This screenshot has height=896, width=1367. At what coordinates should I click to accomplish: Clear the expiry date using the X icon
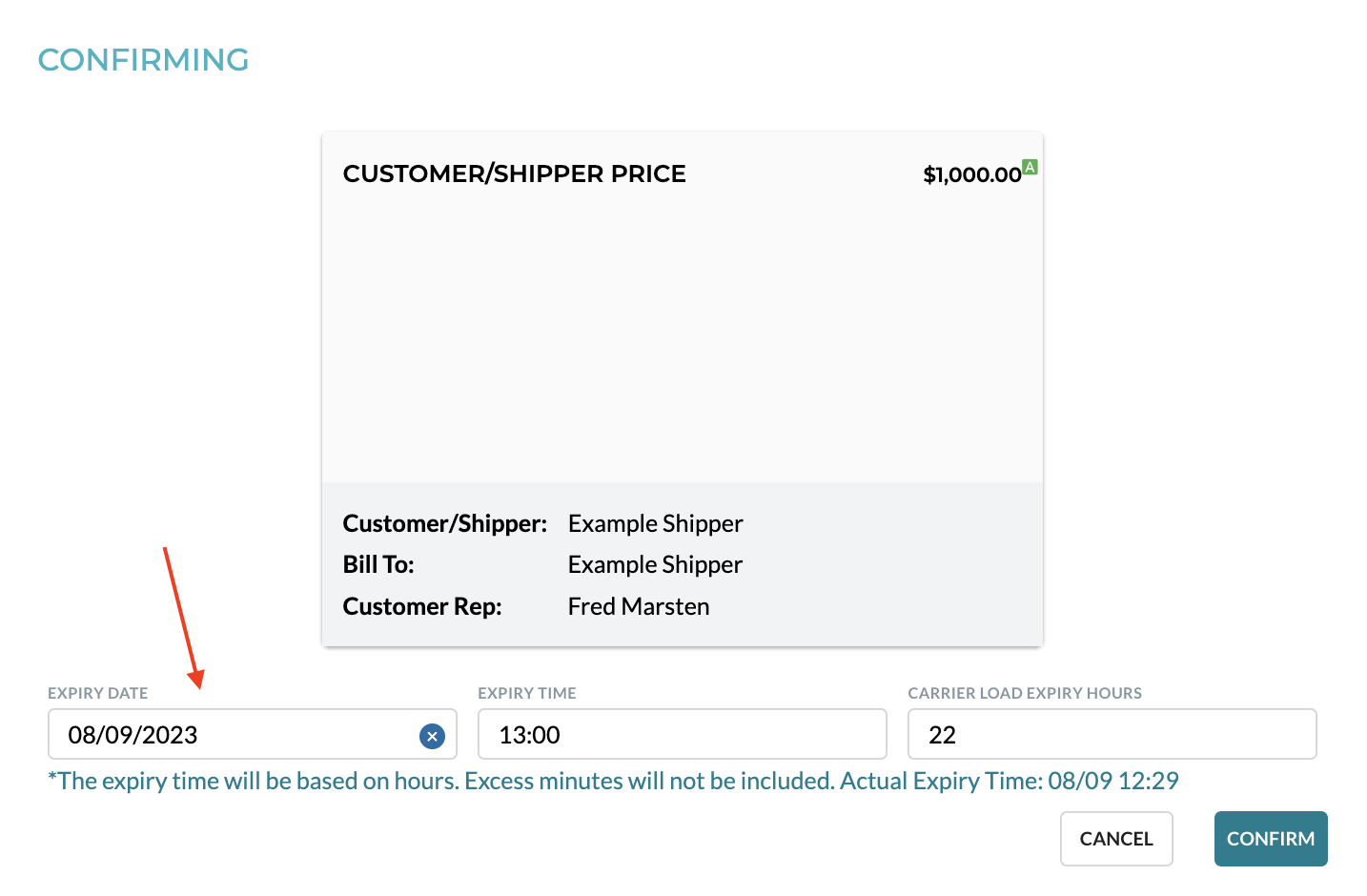pyautogui.click(x=432, y=735)
